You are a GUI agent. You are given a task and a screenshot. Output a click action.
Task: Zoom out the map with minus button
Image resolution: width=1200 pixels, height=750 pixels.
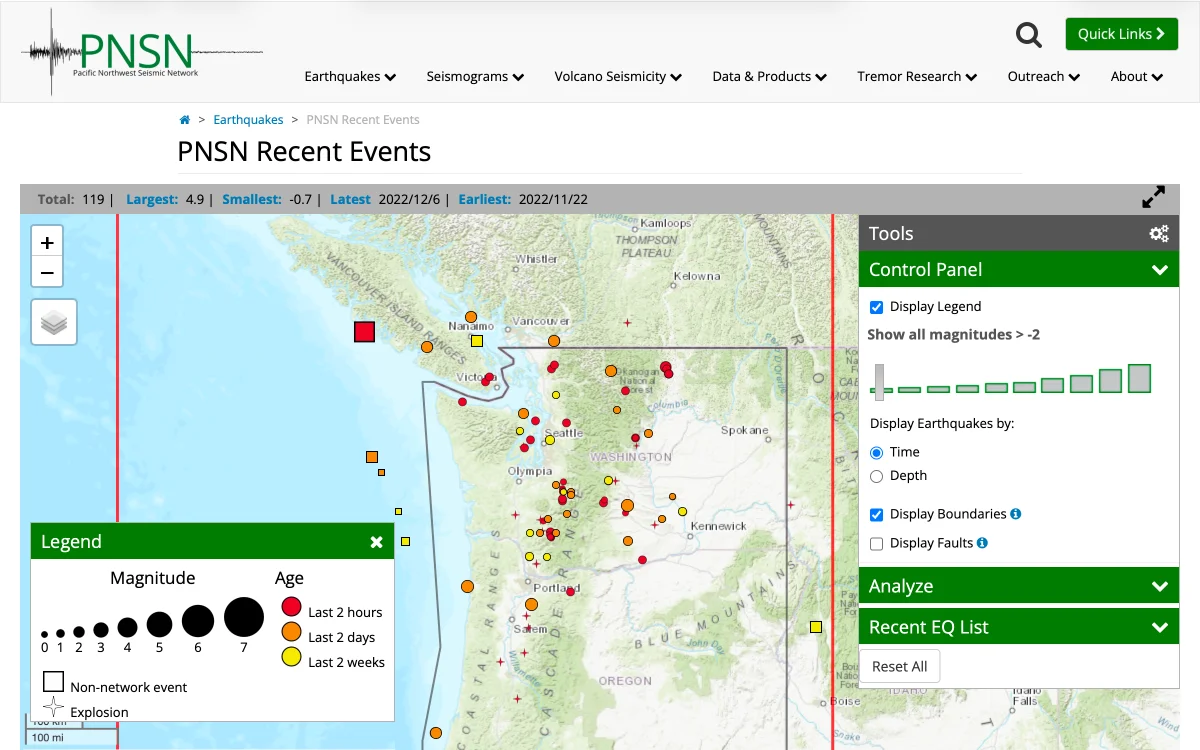pyautogui.click(x=47, y=272)
